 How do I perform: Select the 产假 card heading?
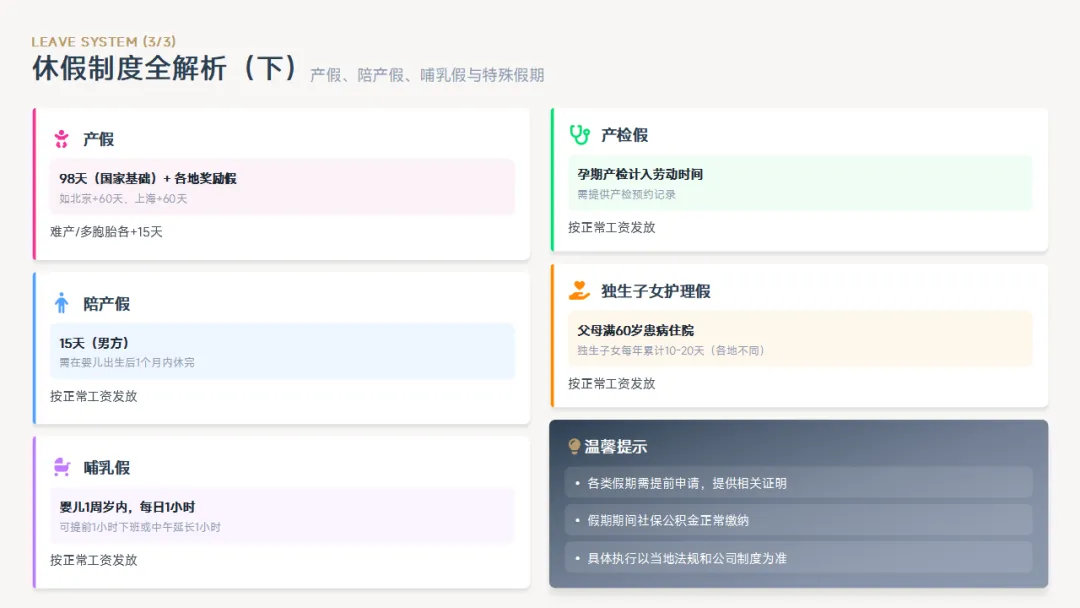[x=99, y=139]
